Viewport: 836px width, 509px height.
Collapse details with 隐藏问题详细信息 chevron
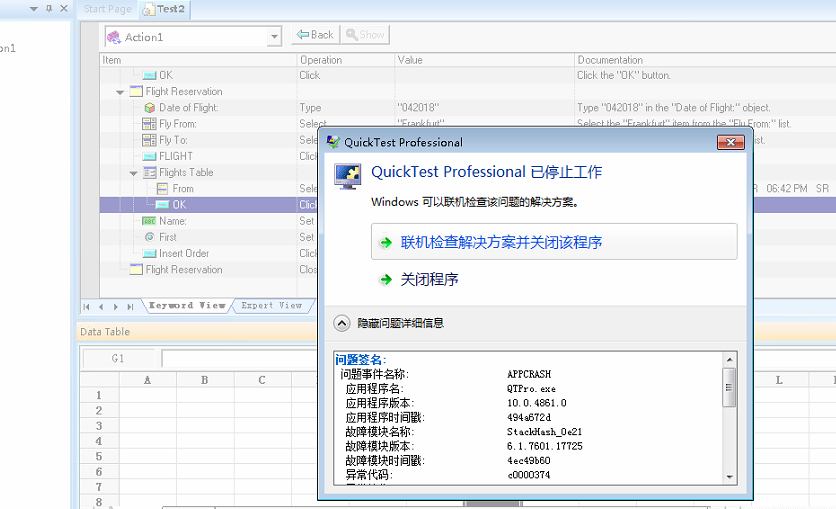tap(342, 323)
